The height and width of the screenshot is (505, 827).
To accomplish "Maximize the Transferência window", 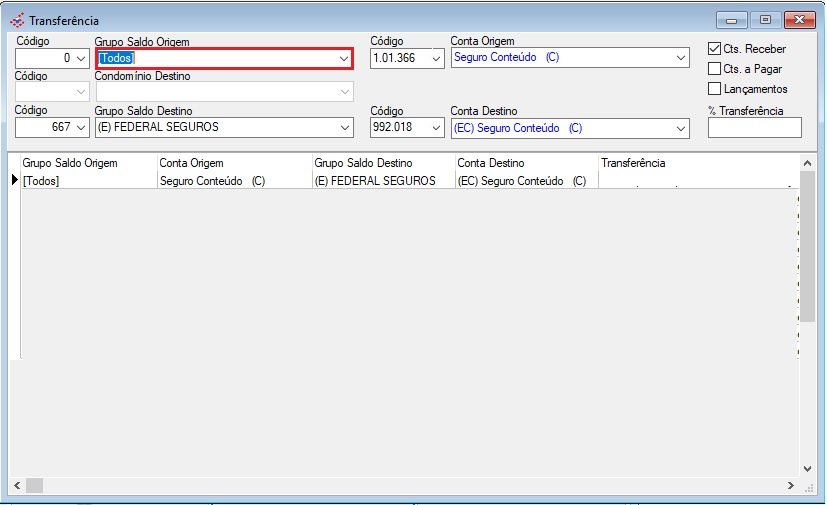I will pyautogui.click(x=766, y=20).
